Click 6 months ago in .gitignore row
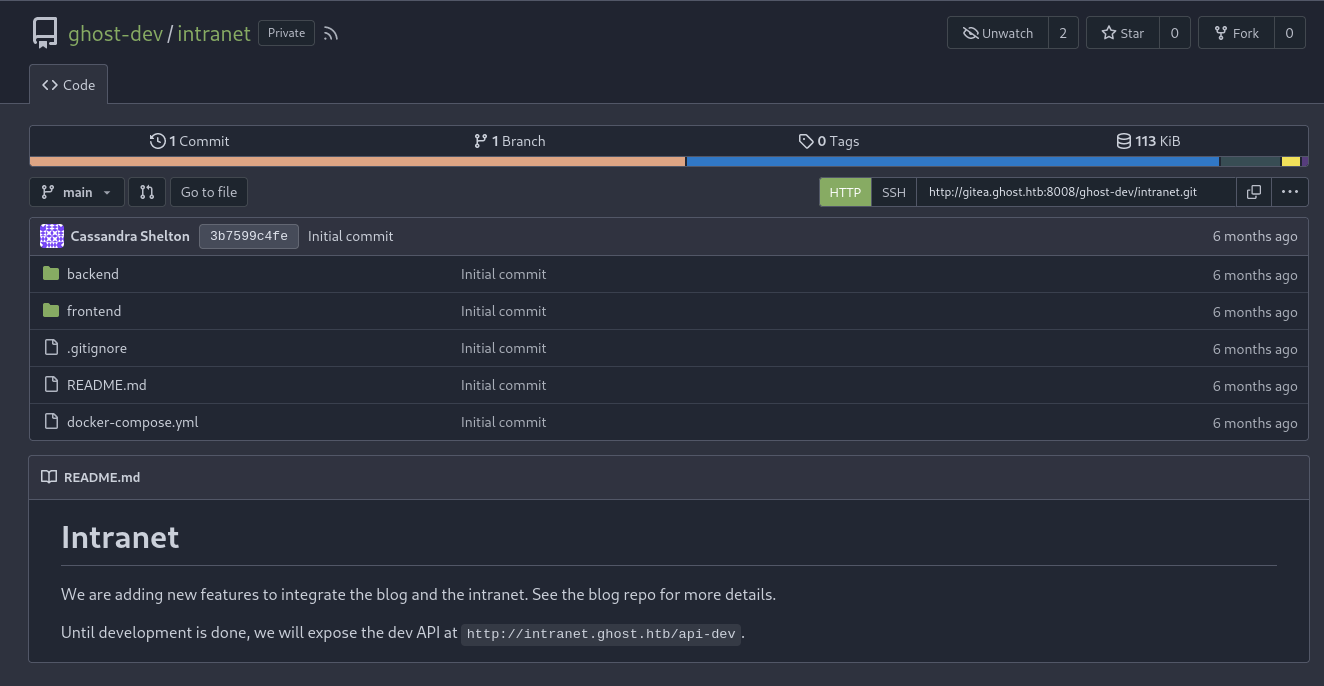This screenshot has height=686, width=1324. (x=1255, y=349)
